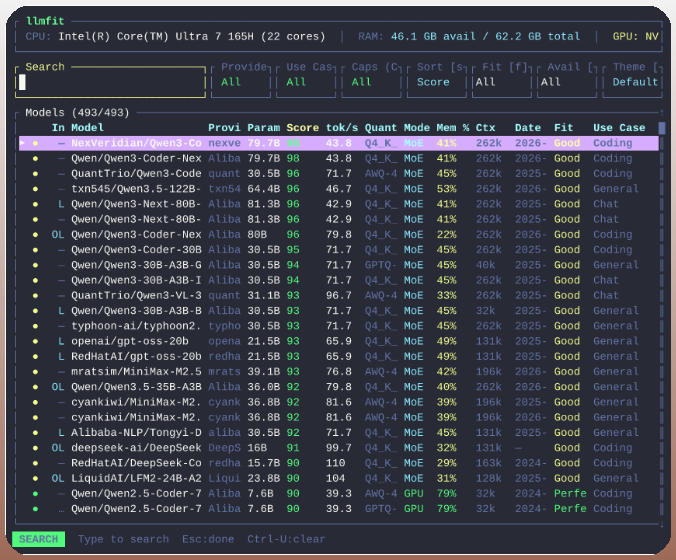
Task: Select the Alibaba-NLP/Tongyi-D row
Action: [339, 432]
